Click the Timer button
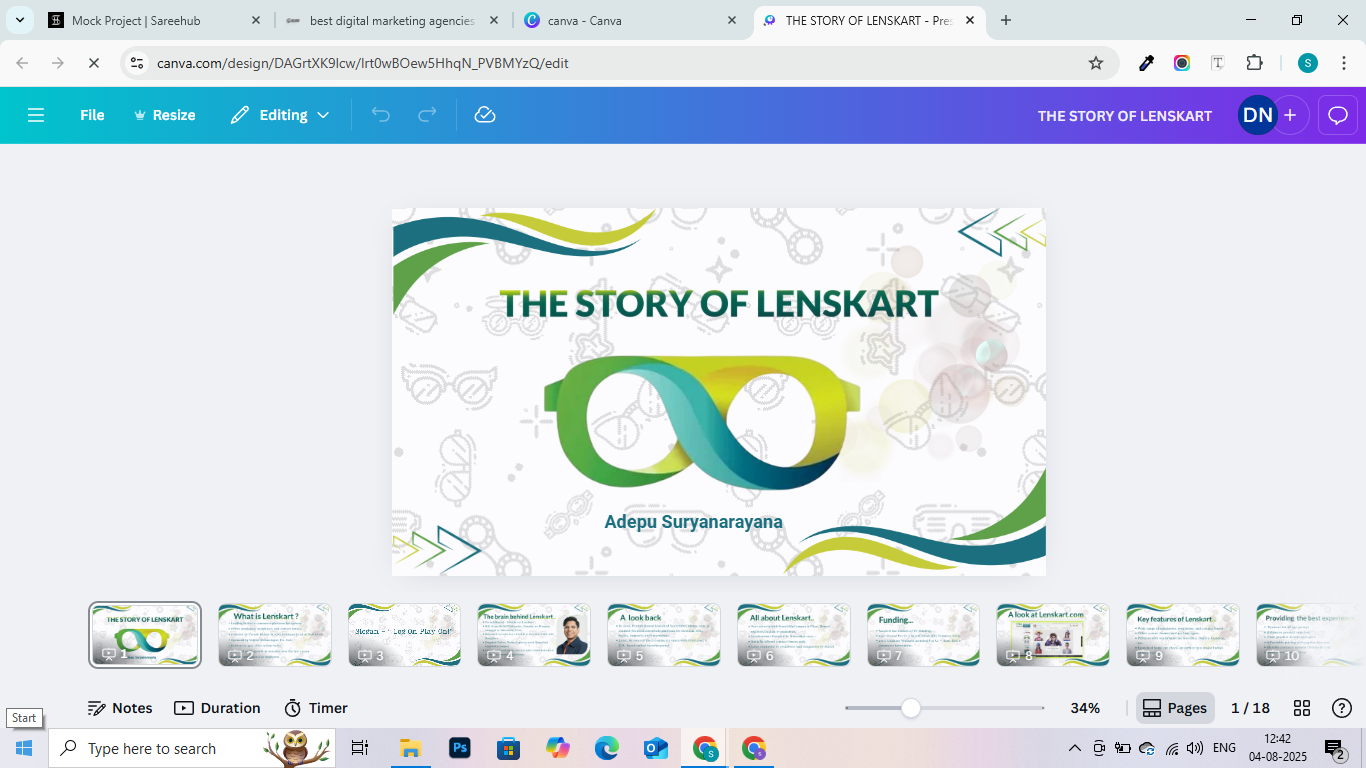 click(316, 708)
